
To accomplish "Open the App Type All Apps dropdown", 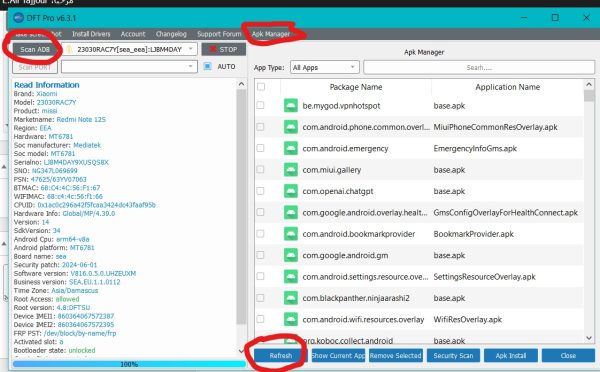I will pos(324,68).
